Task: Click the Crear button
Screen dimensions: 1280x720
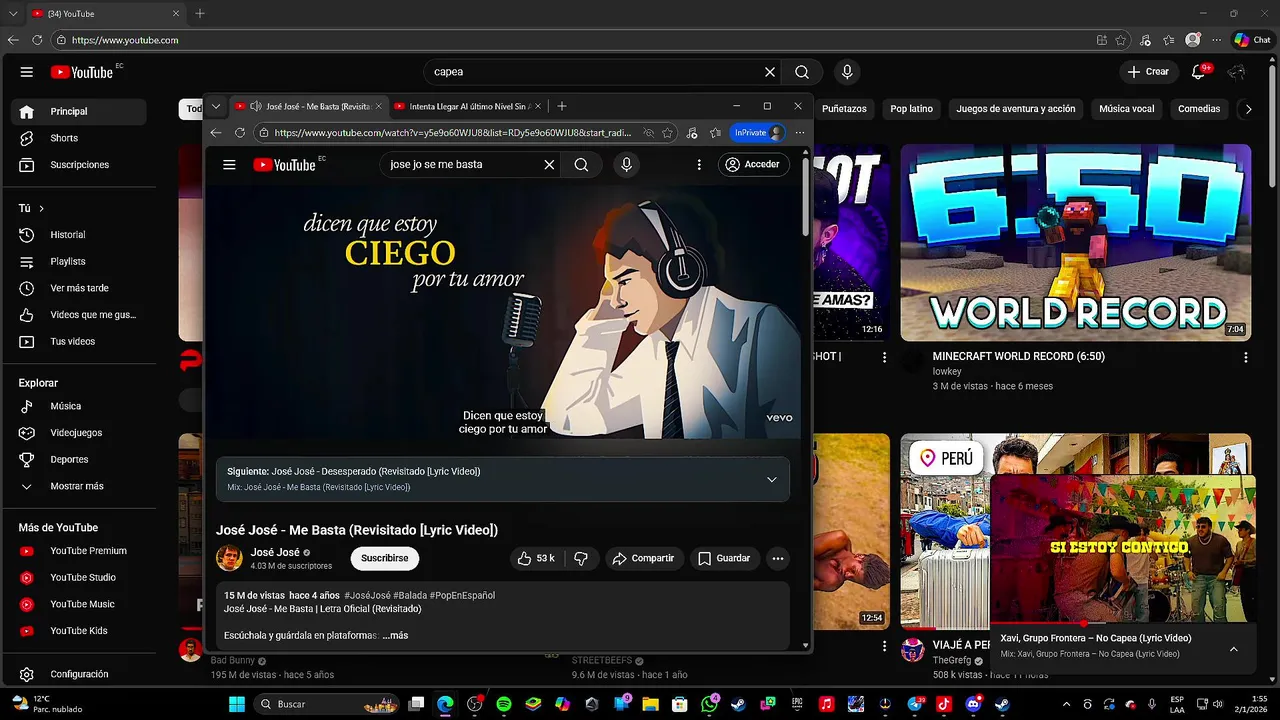Action: (x=1148, y=72)
